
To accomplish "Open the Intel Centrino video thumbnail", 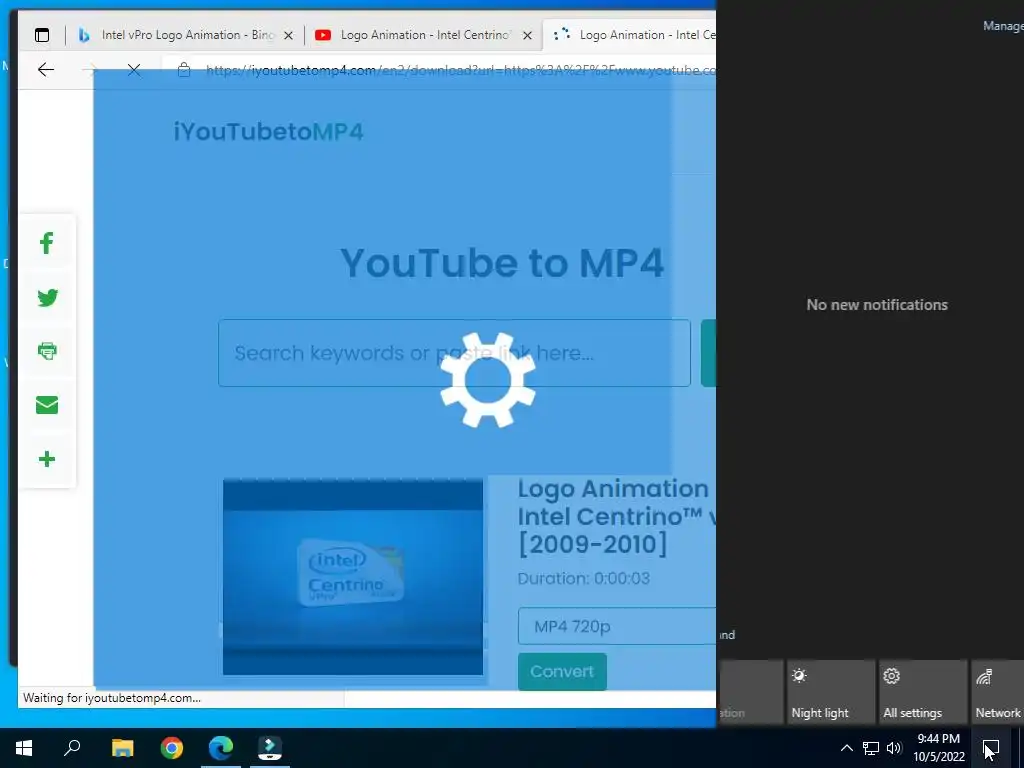I will [x=353, y=577].
